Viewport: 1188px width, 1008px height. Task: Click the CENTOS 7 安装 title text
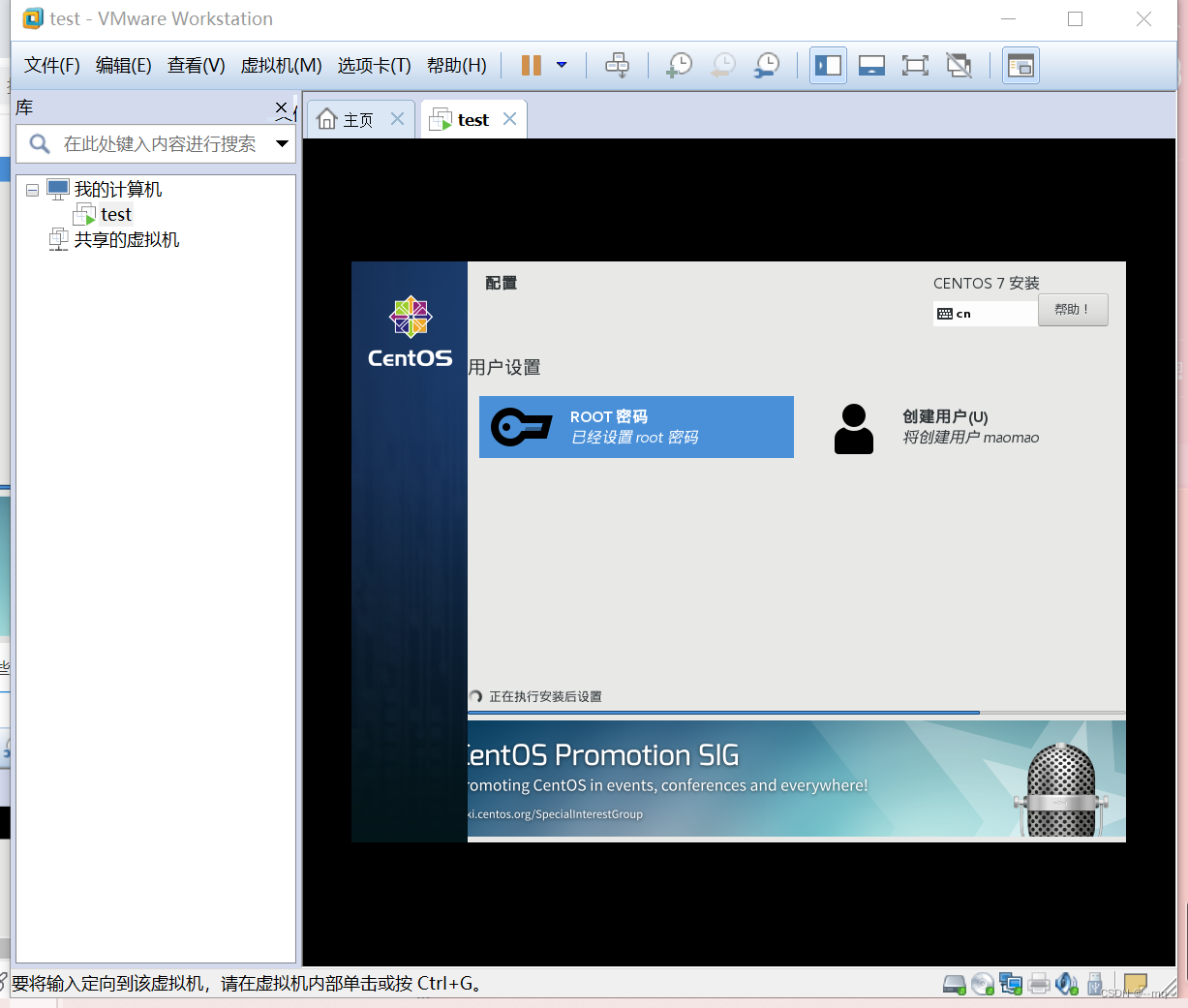(987, 283)
